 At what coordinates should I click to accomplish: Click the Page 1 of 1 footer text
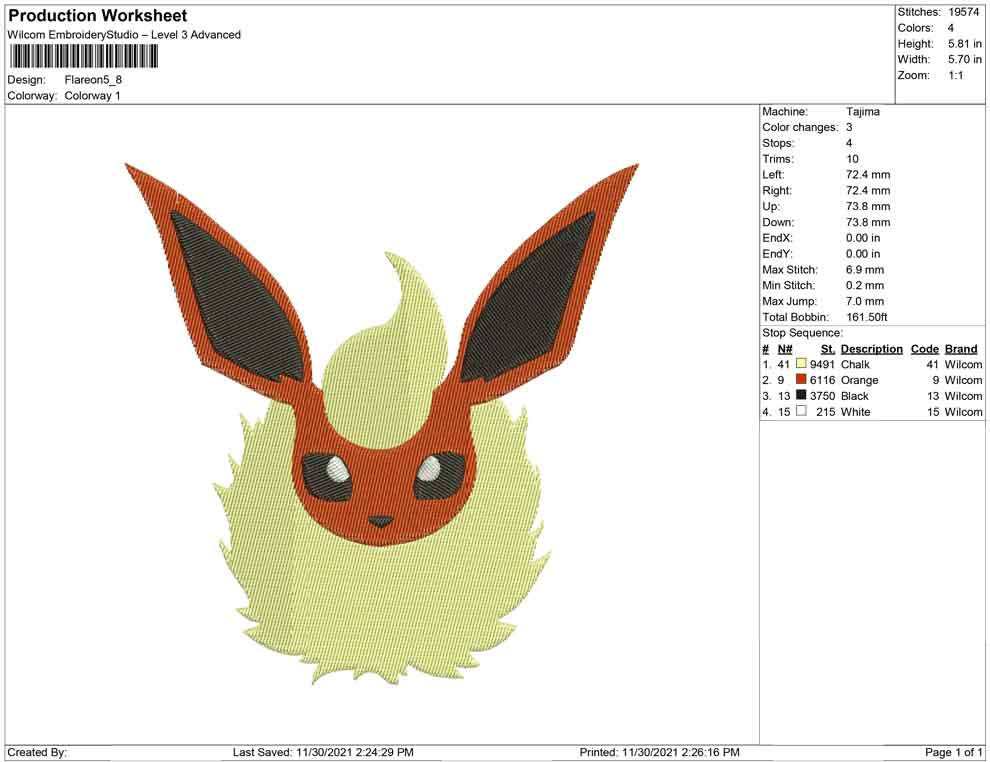[x=954, y=752]
